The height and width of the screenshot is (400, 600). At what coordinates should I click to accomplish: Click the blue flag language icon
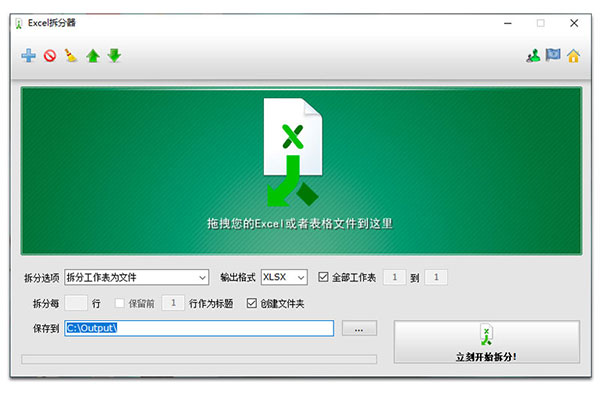(553, 56)
